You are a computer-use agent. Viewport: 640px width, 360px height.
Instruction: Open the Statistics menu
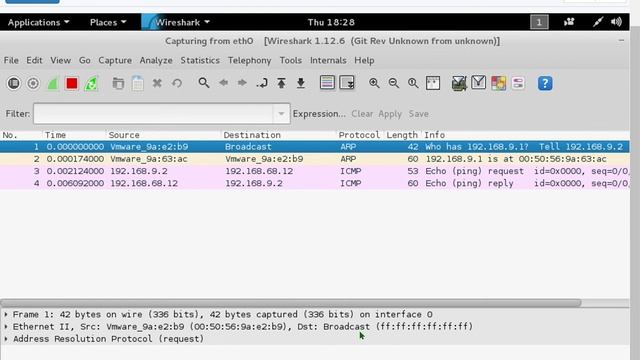point(200,60)
